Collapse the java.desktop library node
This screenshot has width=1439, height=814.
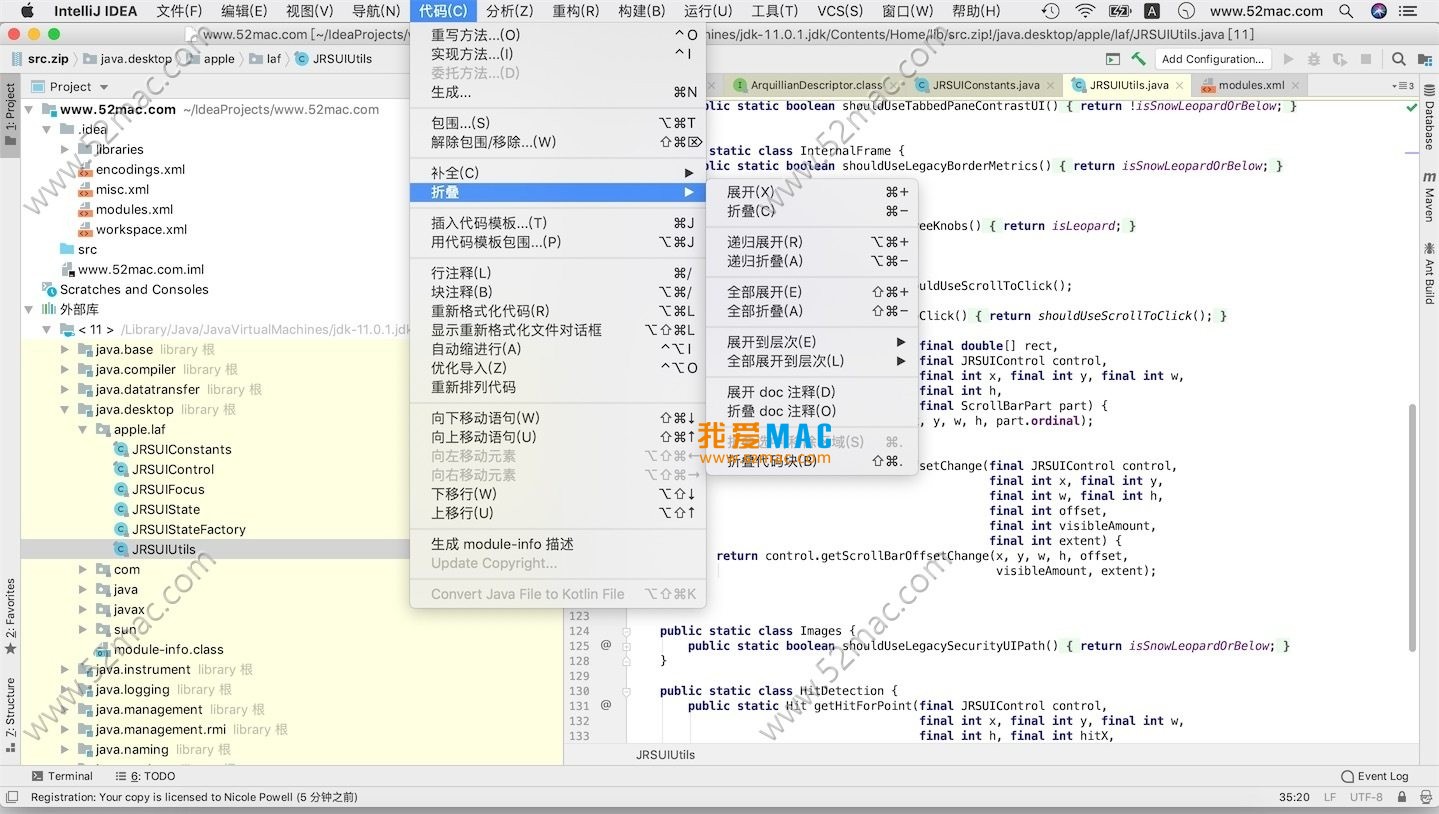(x=66, y=409)
